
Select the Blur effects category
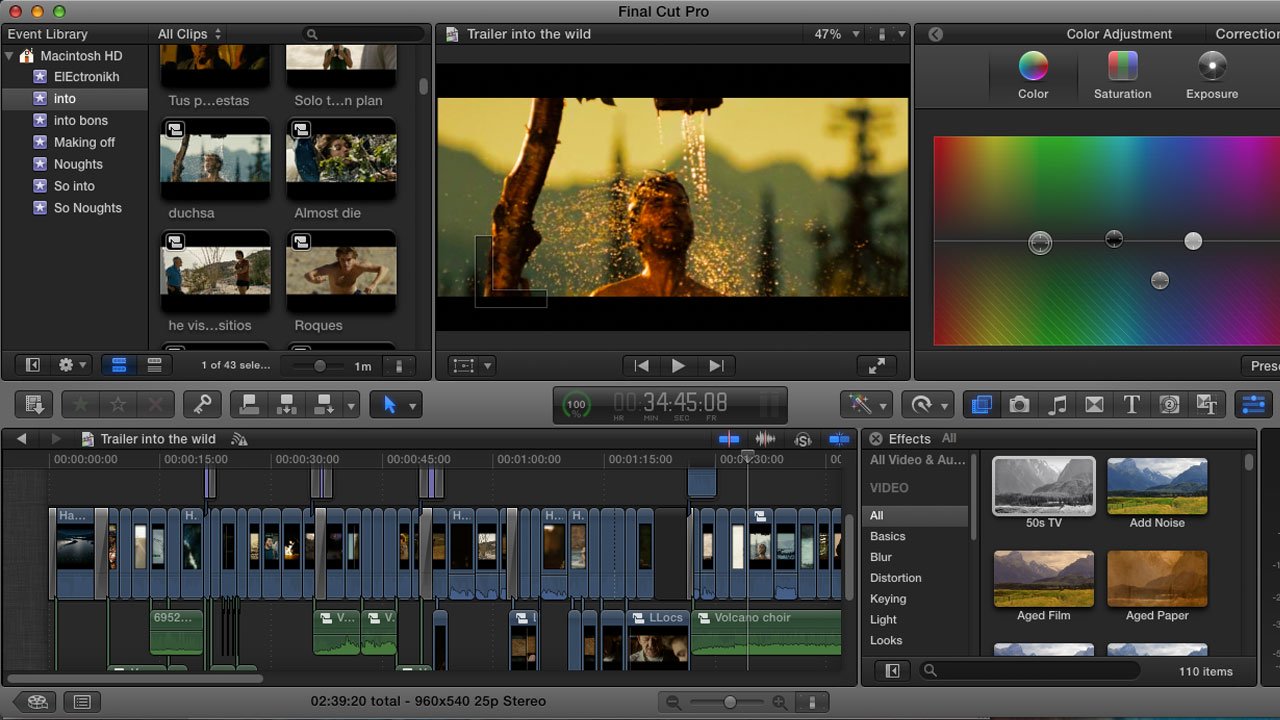coord(886,557)
